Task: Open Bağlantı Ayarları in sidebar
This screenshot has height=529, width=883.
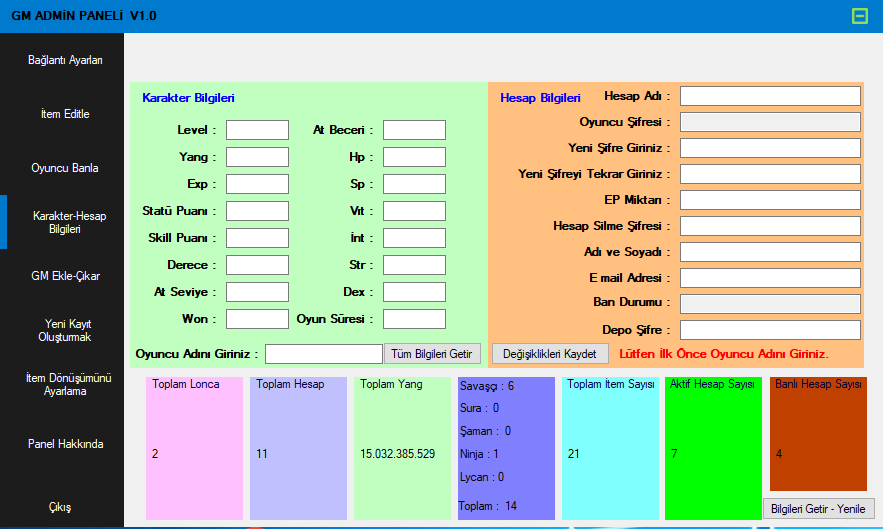Action: pyautogui.click(x=65, y=60)
